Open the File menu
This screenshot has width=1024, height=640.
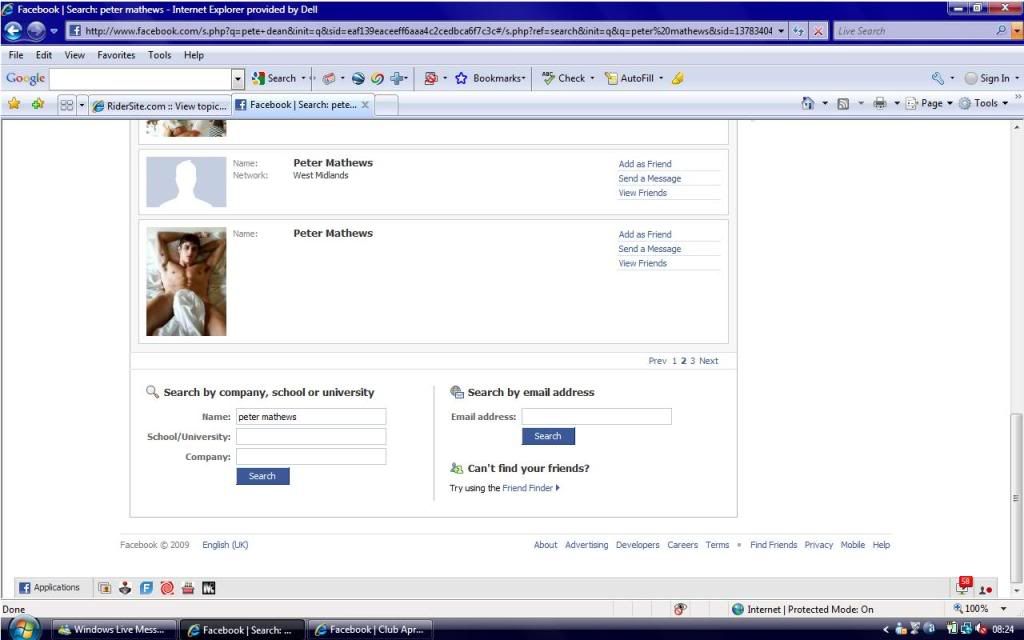pos(16,55)
